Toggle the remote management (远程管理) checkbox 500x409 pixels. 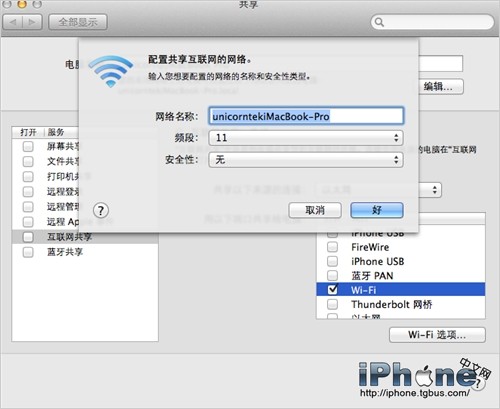pyautogui.click(x=28, y=207)
